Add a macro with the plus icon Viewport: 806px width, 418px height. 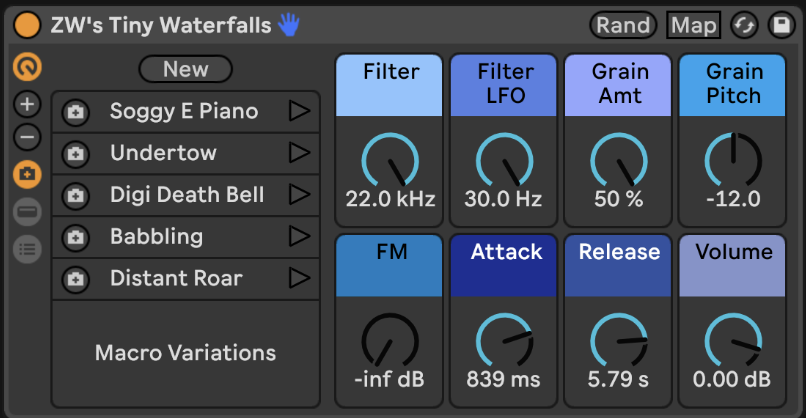(x=27, y=104)
